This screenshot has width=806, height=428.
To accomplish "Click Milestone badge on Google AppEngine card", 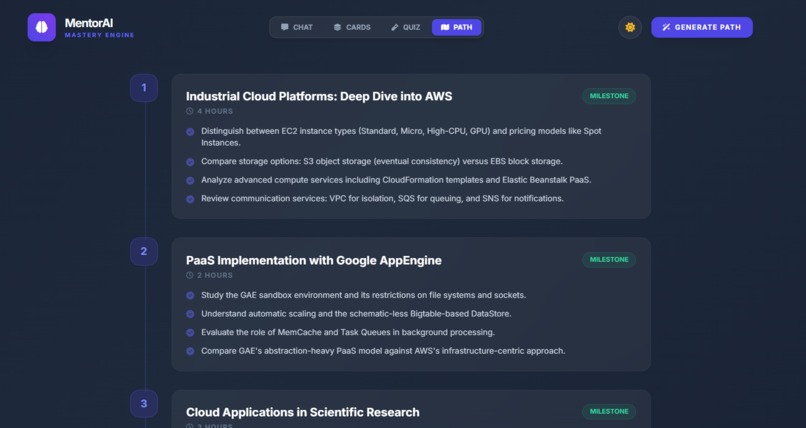I will pyautogui.click(x=609, y=259).
